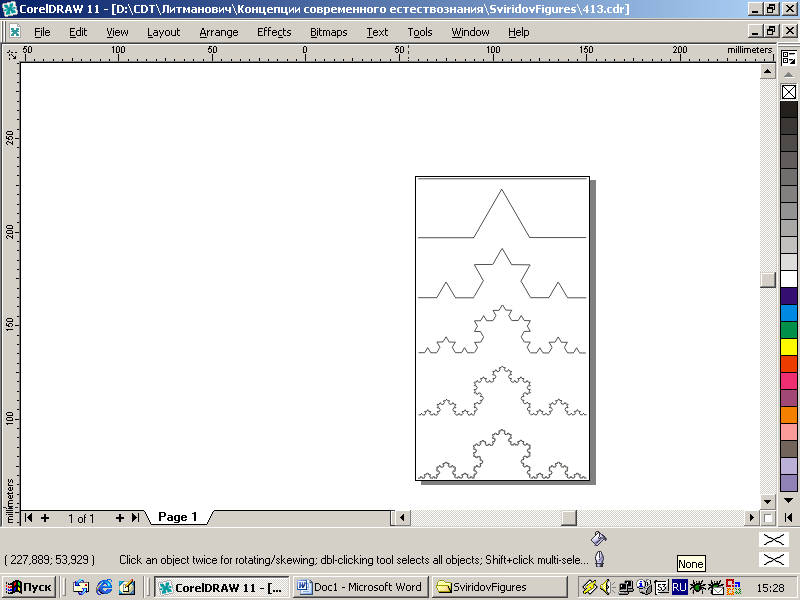Open the File menu
The height and width of the screenshot is (600, 800).
(42, 32)
